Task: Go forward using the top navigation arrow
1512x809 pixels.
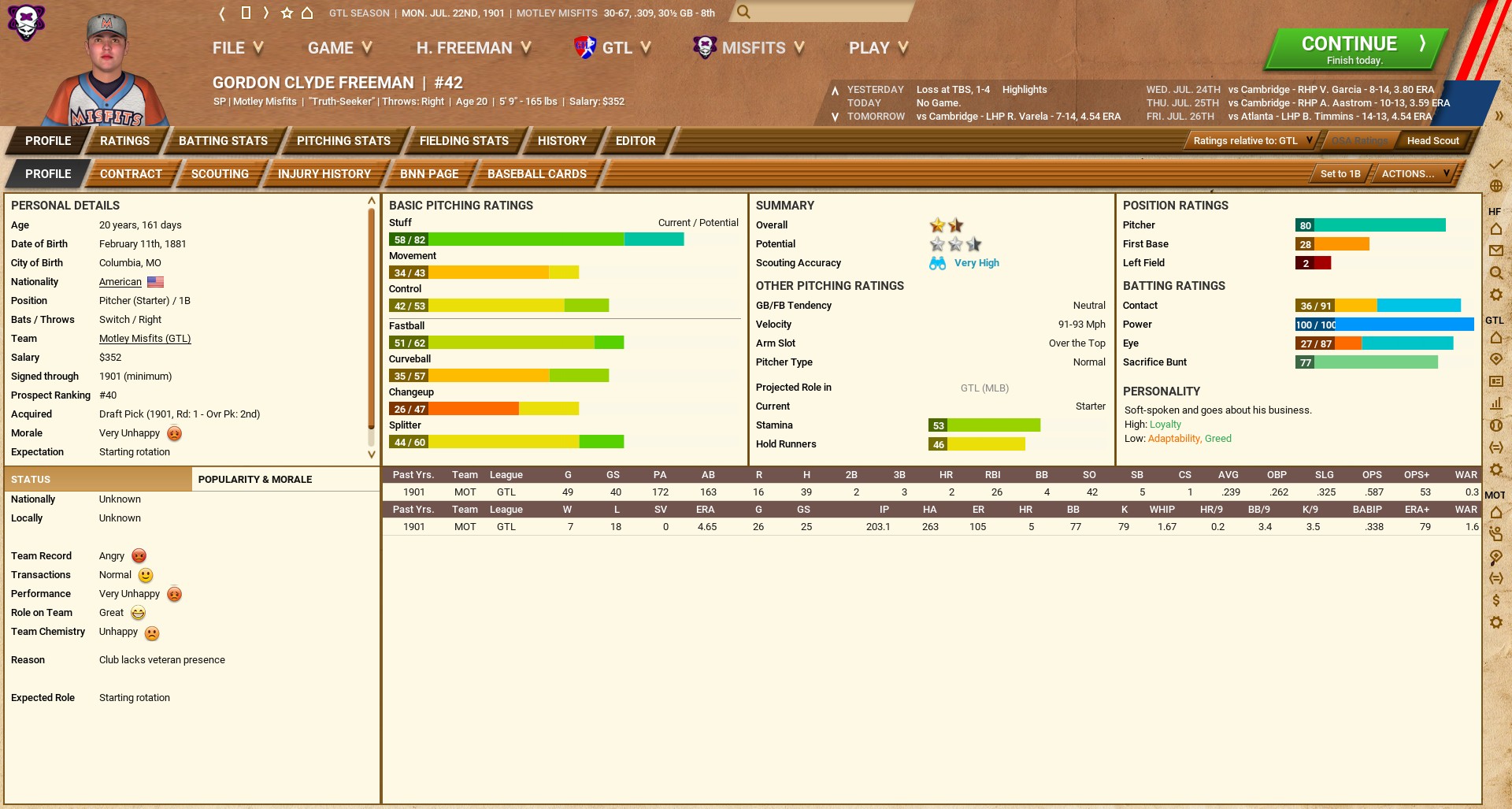Action: tap(266, 13)
